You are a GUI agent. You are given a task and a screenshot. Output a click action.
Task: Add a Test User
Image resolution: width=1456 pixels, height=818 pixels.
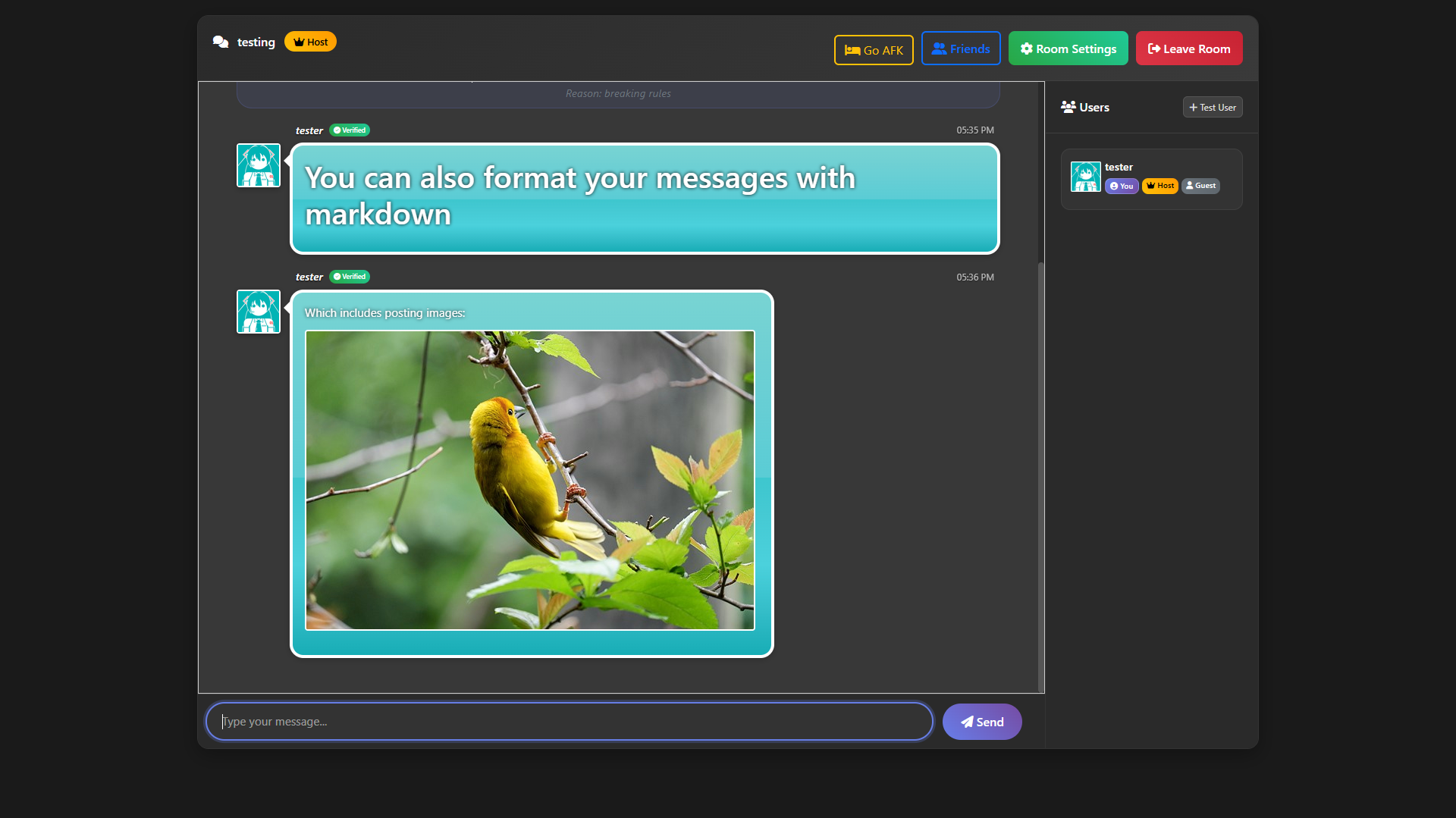pos(1212,108)
